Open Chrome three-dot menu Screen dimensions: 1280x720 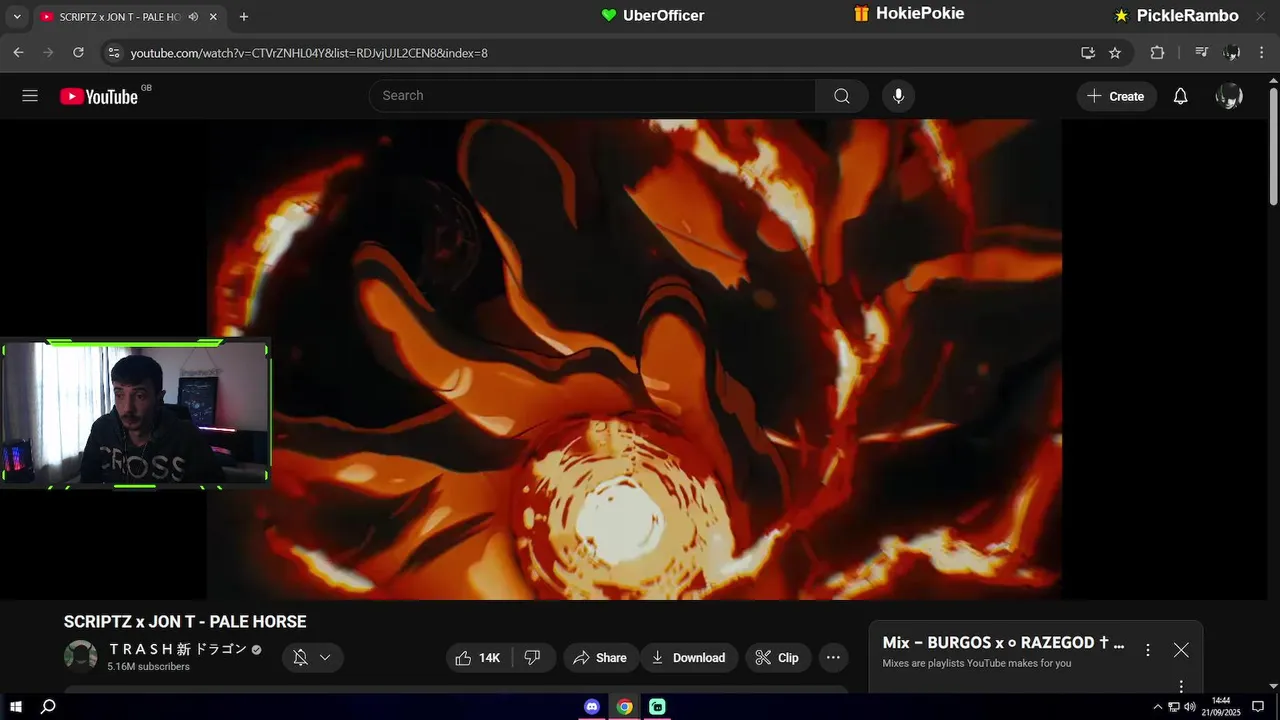tap(1262, 53)
